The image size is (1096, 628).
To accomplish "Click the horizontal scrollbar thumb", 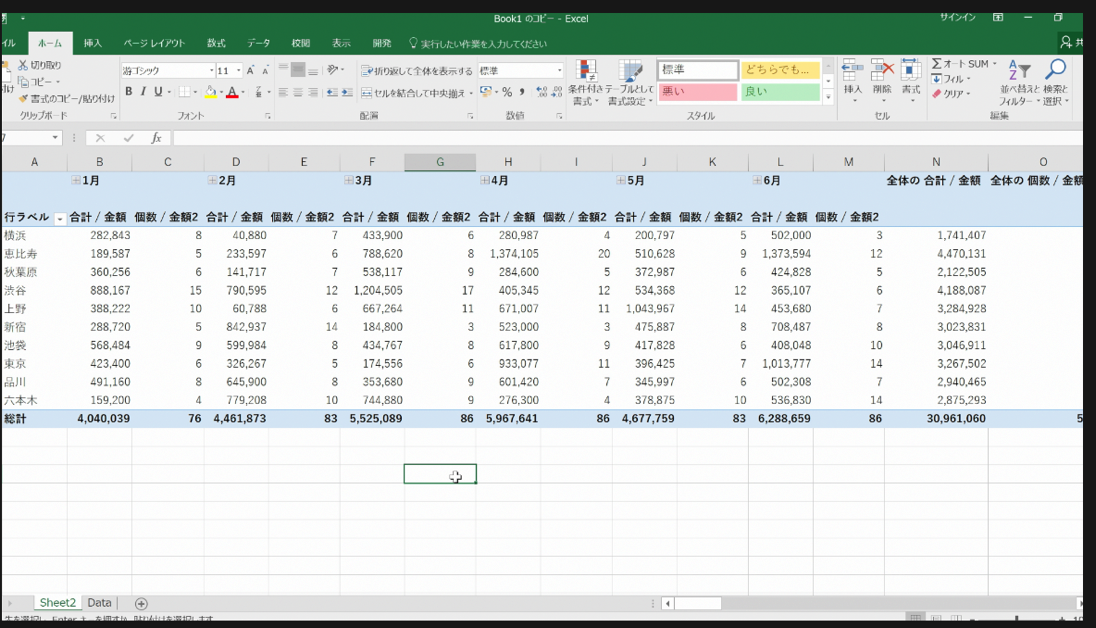I will [698, 603].
